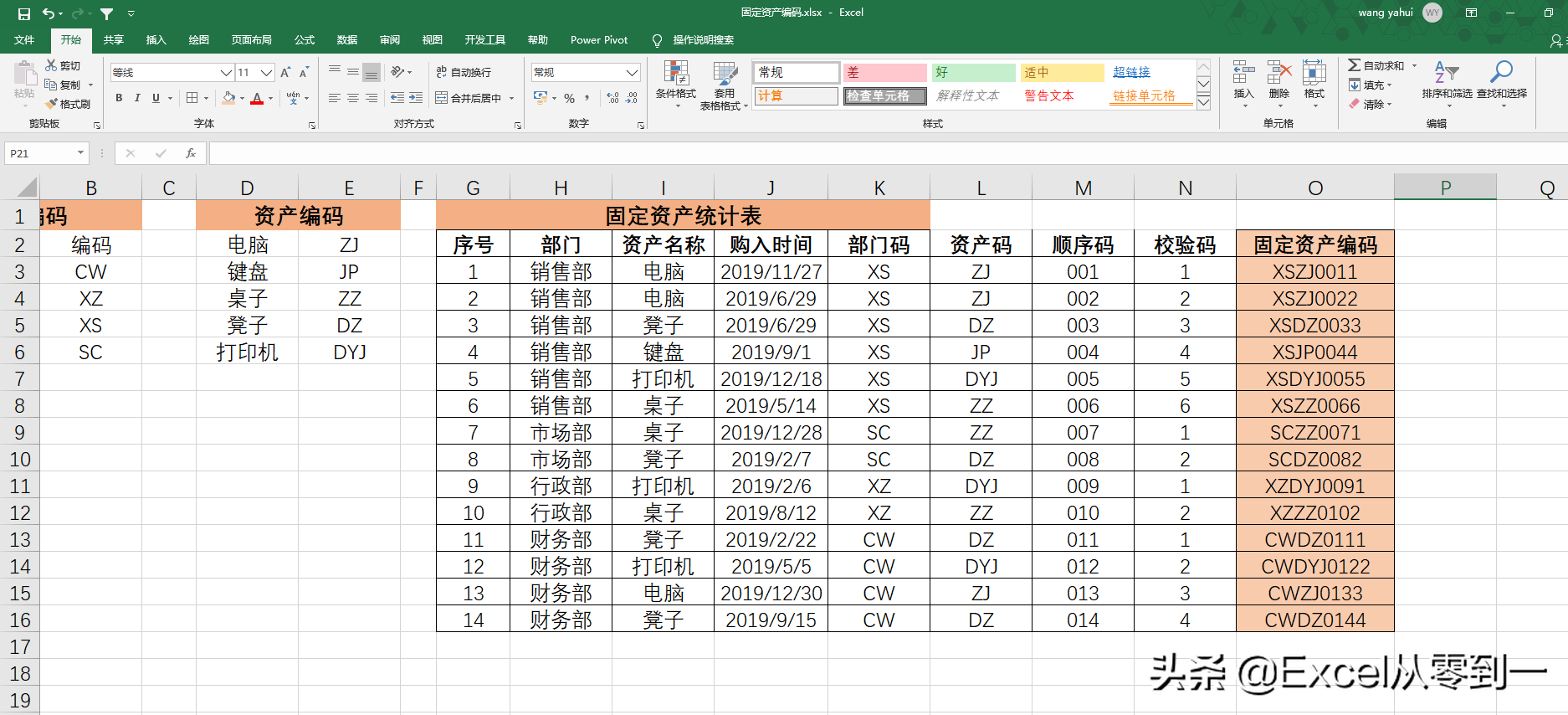Click the formula bar input field
The height and width of the screenshot is (715, 1568).
click(x=887, y=153)
